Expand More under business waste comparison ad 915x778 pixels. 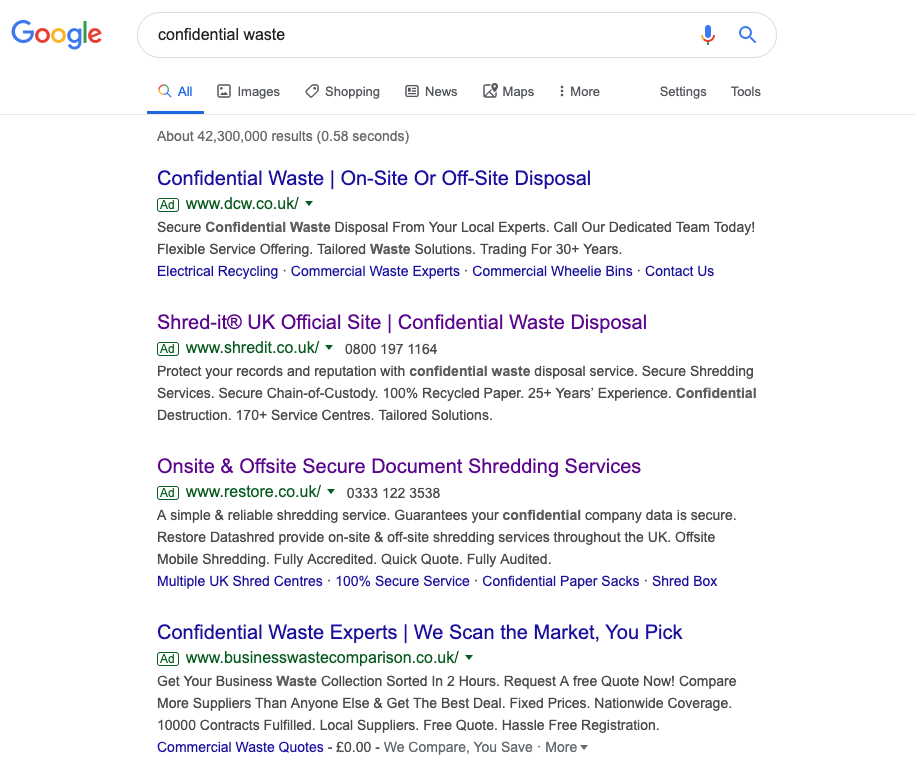tap(566, 748)
